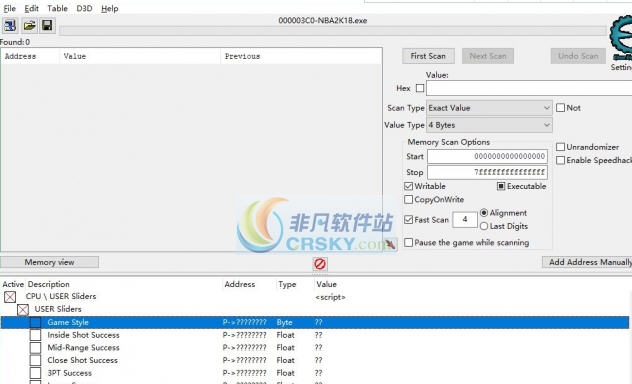
Task: Select the 3PT Success entry
Action: click(70, 373)
